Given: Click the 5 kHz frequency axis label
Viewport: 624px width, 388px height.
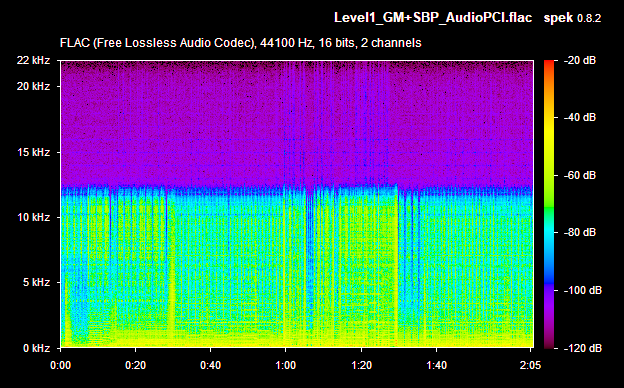Looking at the screenshot, I should (36, 283).
